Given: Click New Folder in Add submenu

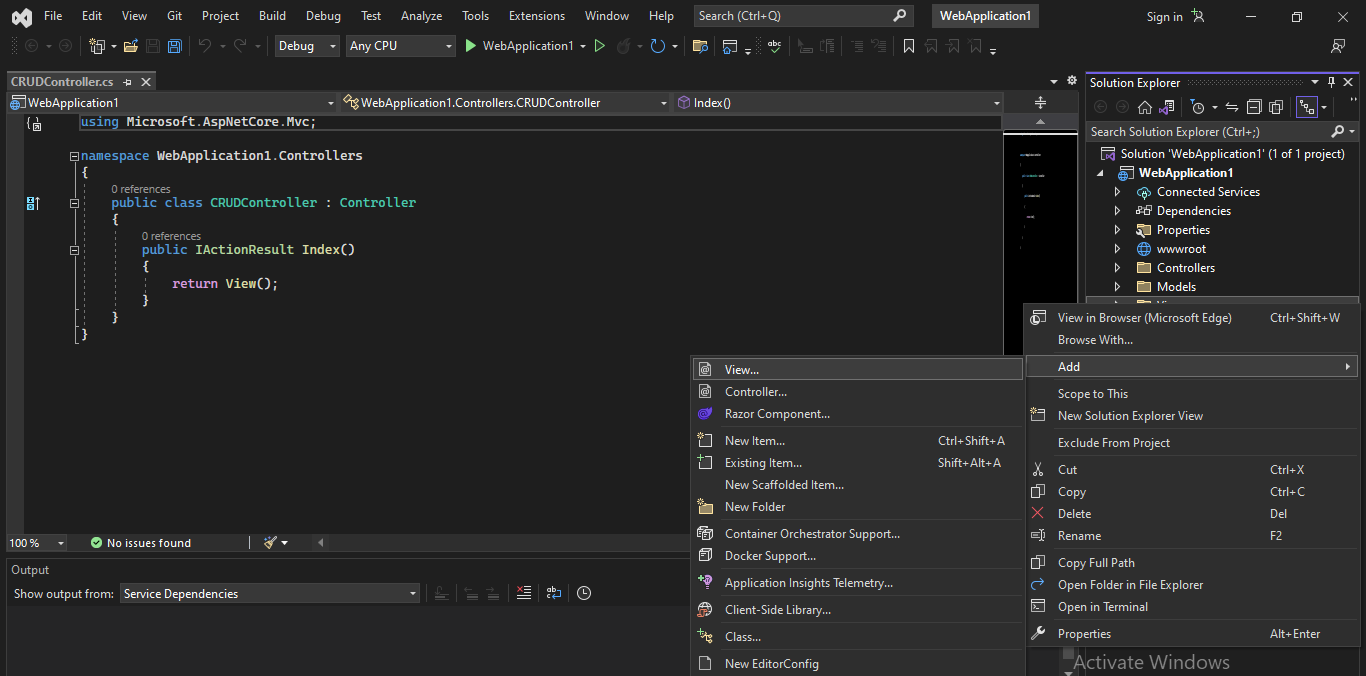Looking at the screenshot, I should (x=857, y=507).
